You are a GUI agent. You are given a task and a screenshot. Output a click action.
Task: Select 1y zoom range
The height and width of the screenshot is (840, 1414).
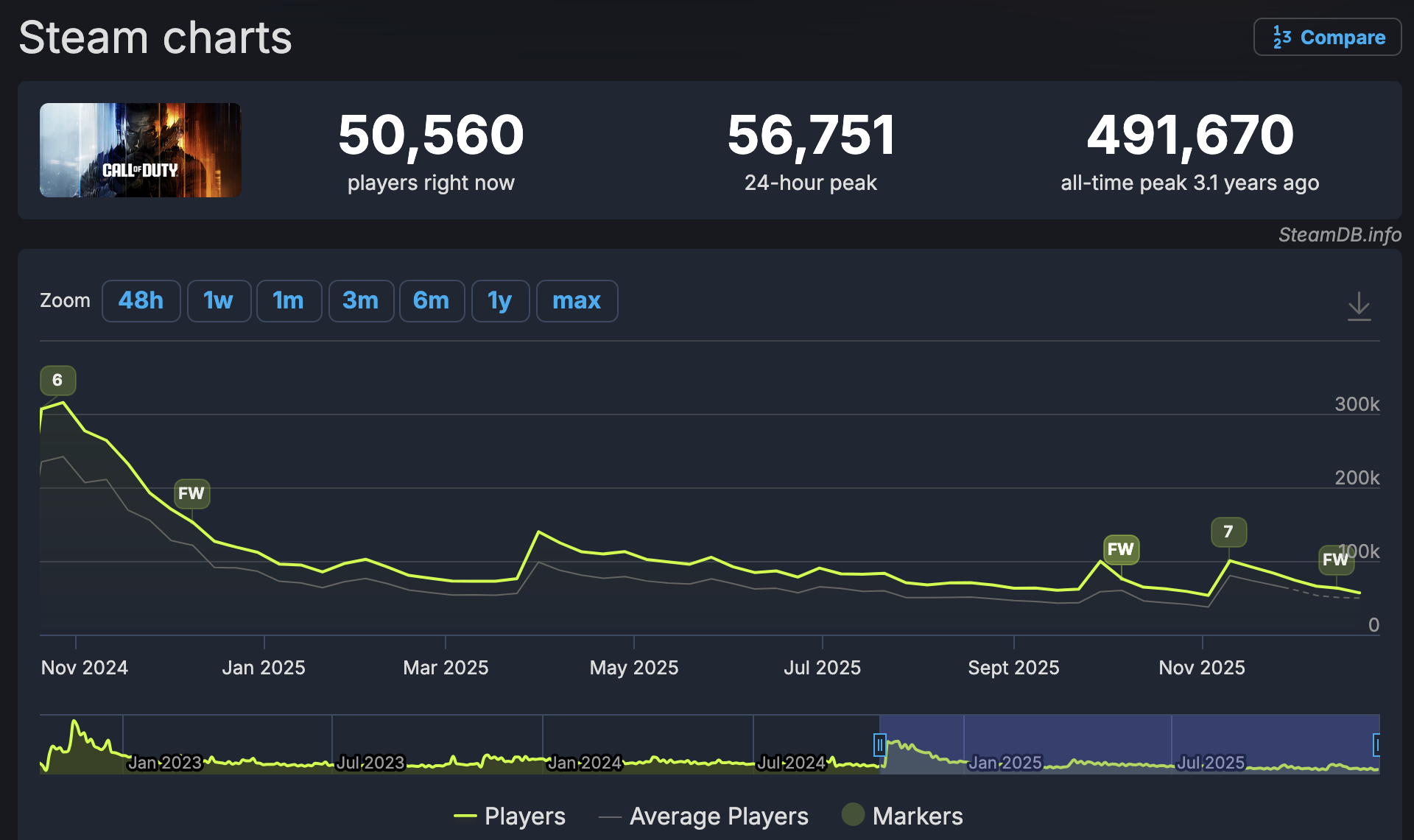pyautogui.click(x=499, y=301)
